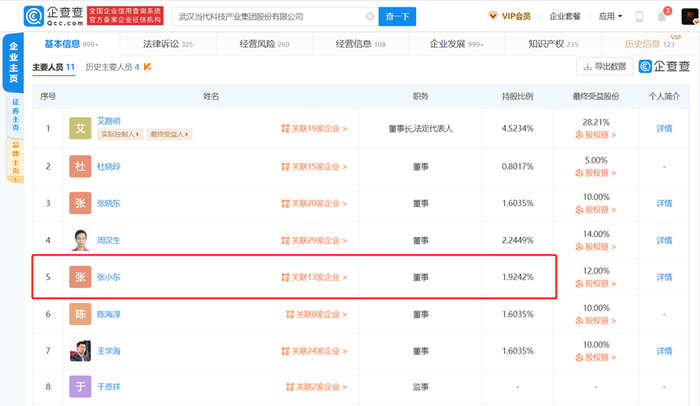
Task: Expand 关联13家企业 for 张小东
Action: (x=314, y=277)
